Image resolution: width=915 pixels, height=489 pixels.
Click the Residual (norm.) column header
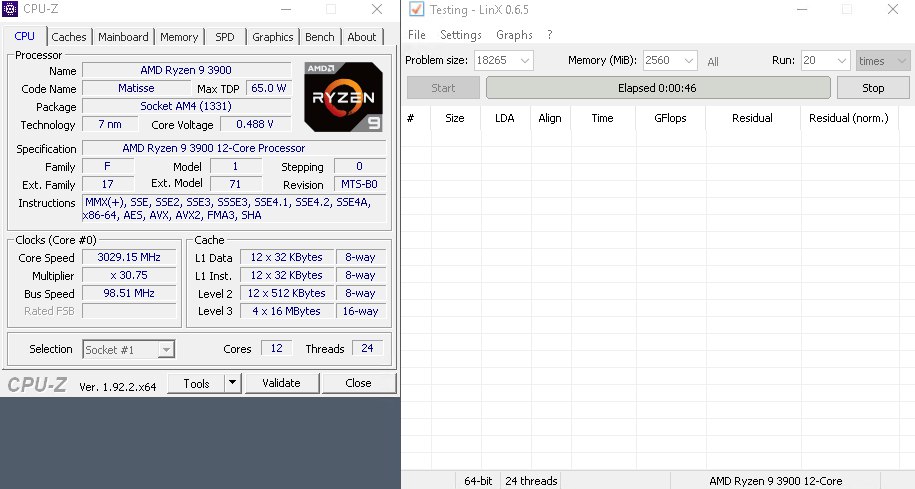click(848, 118)
